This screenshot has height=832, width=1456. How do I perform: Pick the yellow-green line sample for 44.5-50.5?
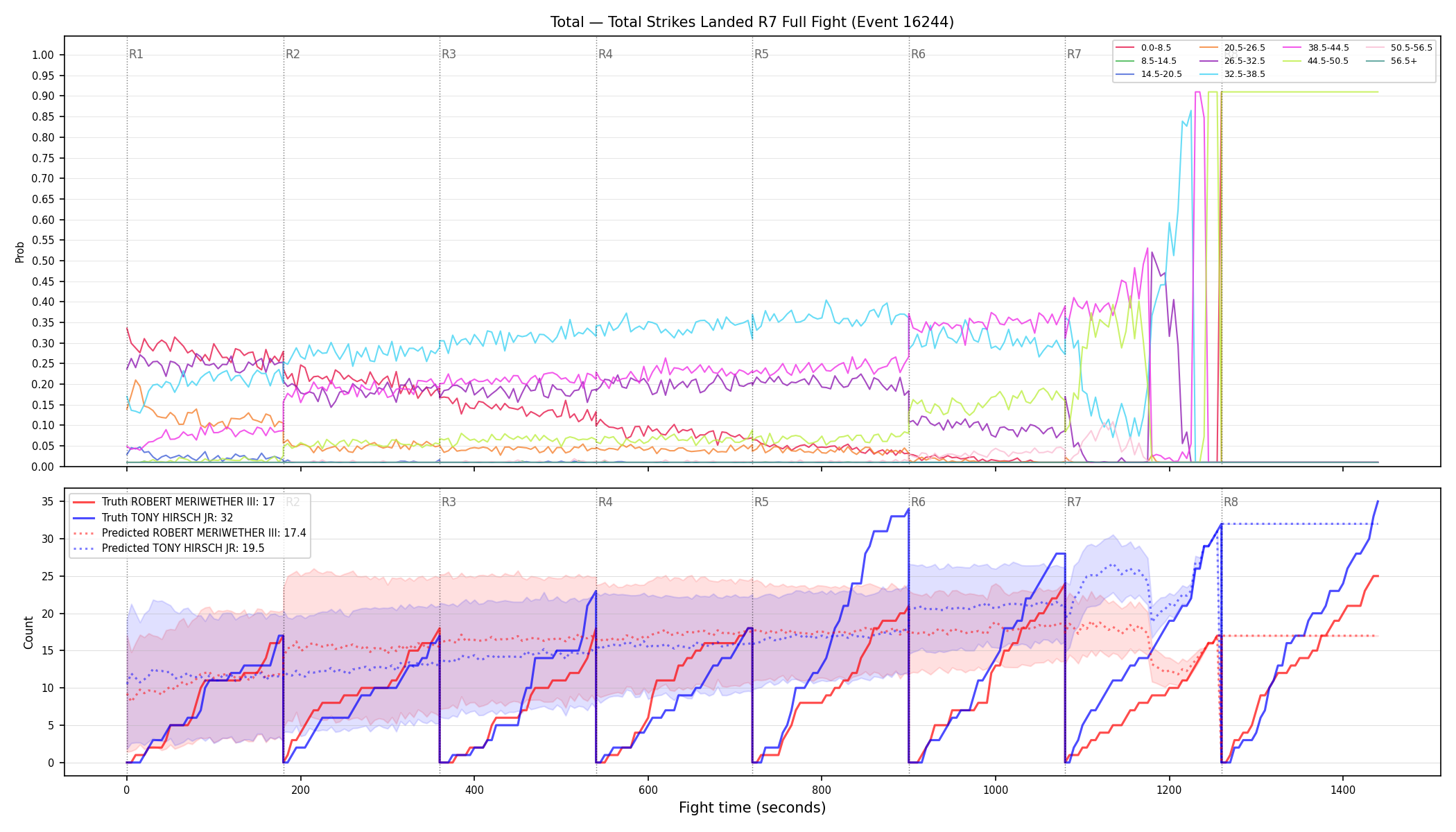[x=1292, y=61]
